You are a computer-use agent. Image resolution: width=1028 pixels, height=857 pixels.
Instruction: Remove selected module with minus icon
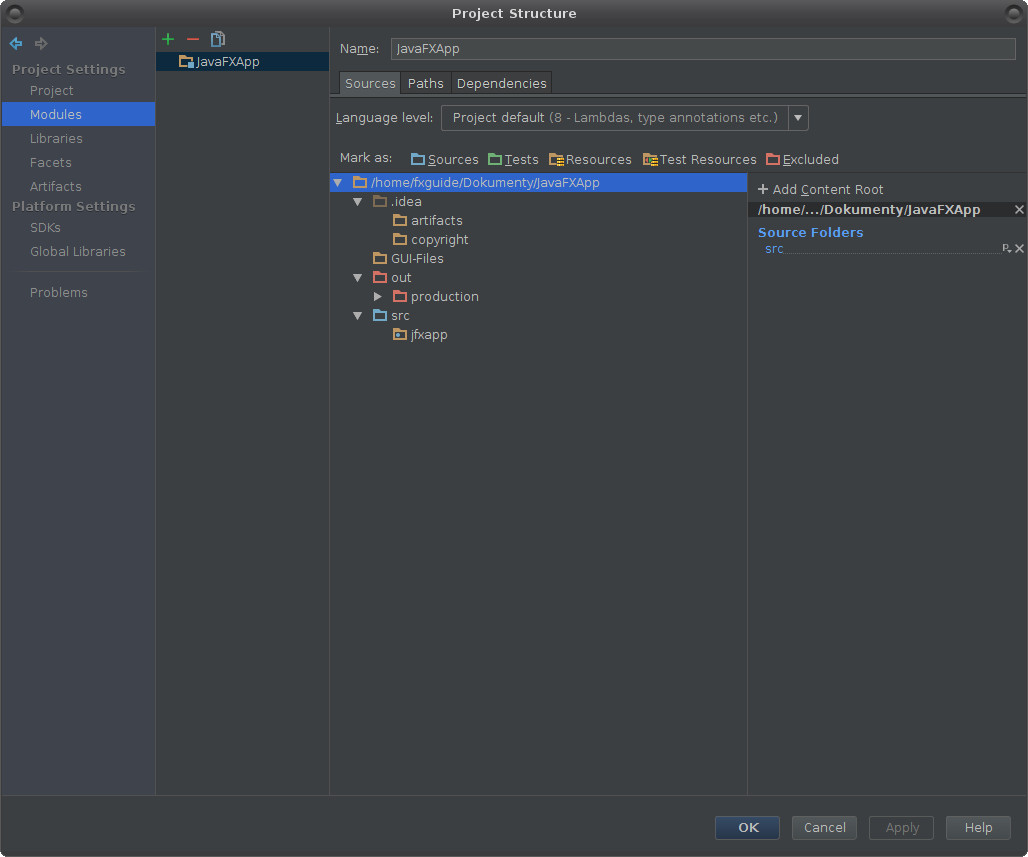click(193, 39)
